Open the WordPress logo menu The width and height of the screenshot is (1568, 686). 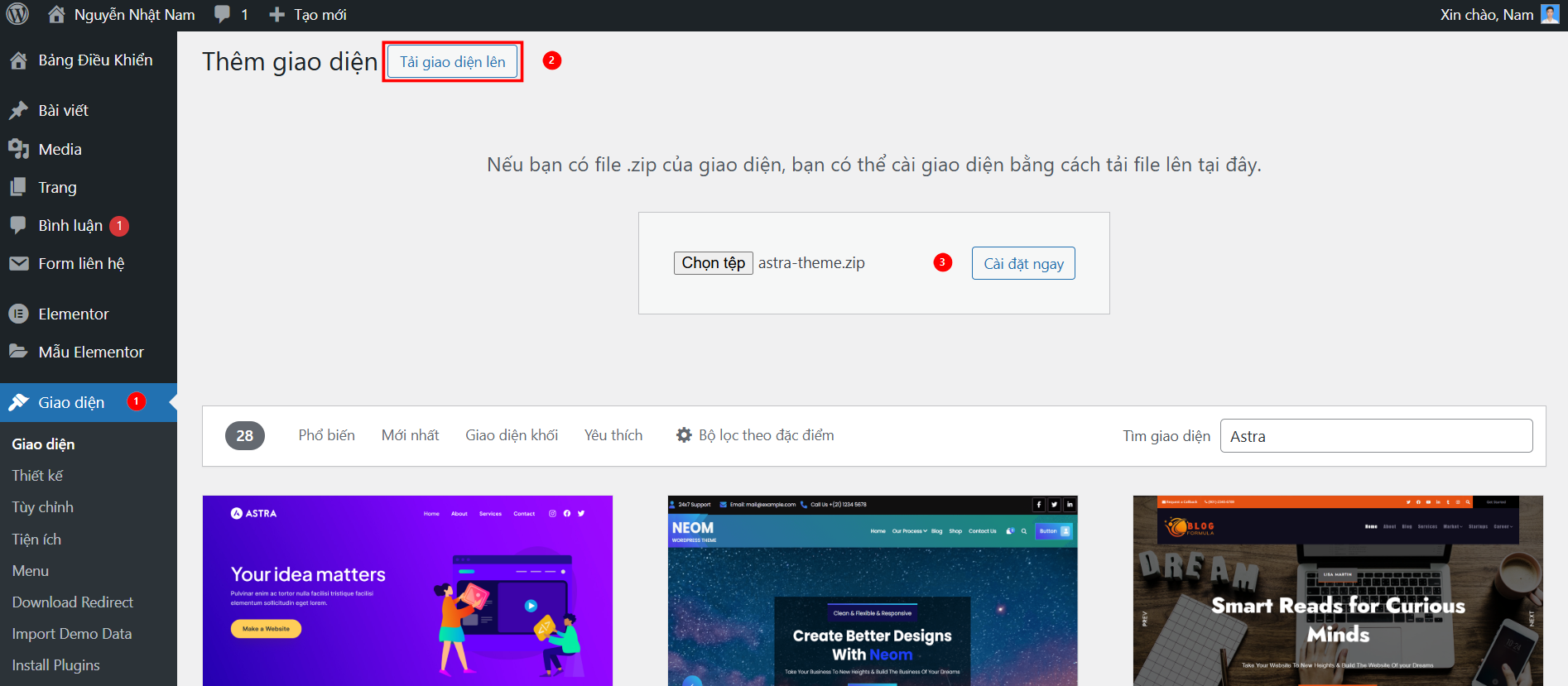click(17, 14)
